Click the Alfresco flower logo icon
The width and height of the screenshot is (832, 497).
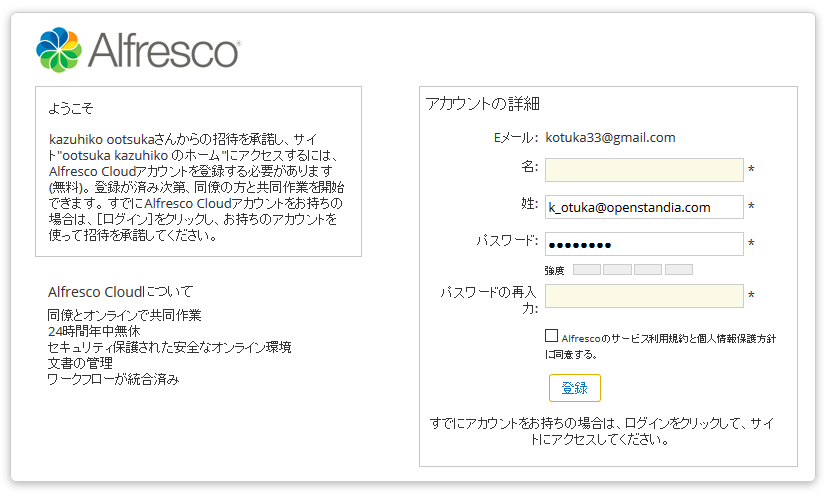point(59,50)
